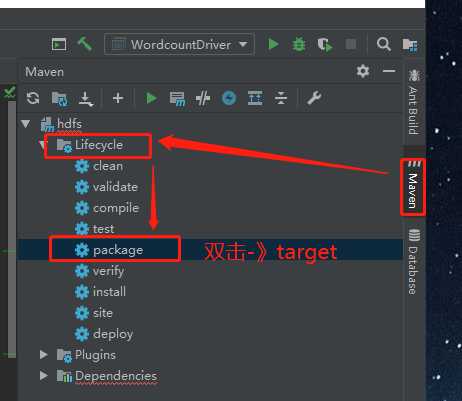Click the Maven panel gear options icon

[x=363, y=71]
